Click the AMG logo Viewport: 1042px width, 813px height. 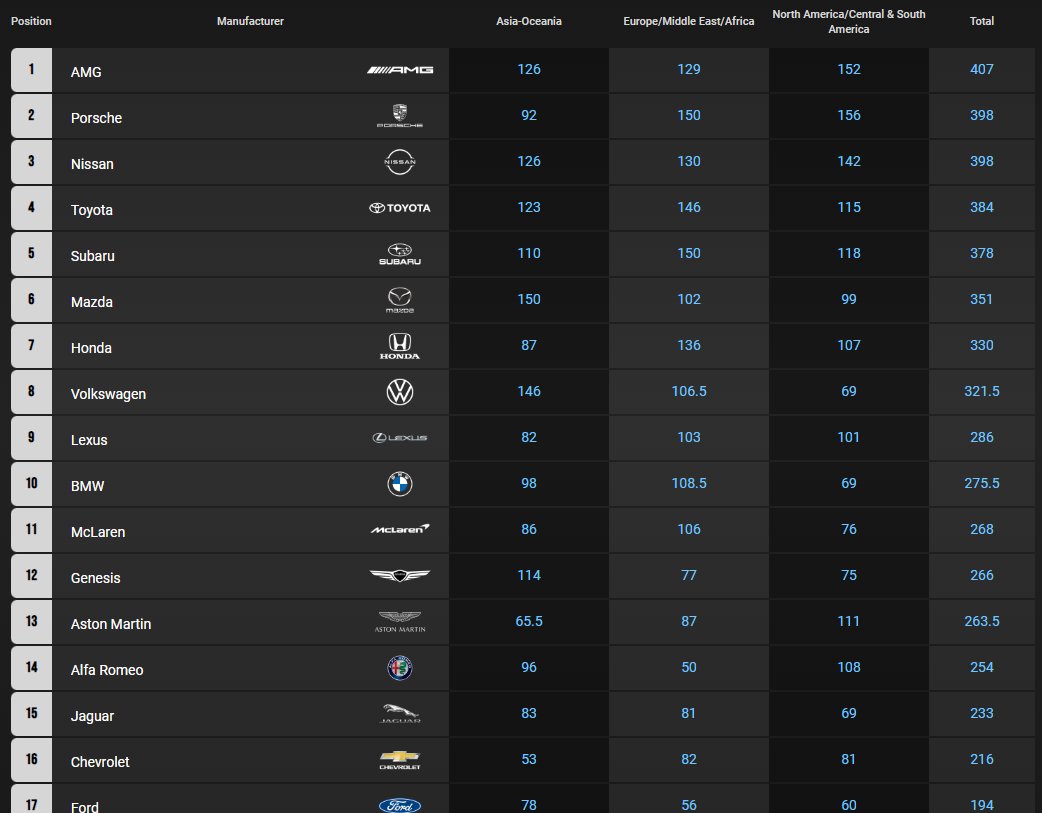click(400, 70)
